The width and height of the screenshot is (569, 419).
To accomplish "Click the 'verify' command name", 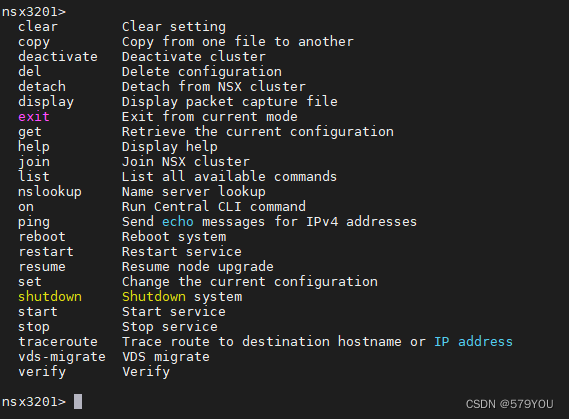I will pyautogui.click(x=42, y=372).
